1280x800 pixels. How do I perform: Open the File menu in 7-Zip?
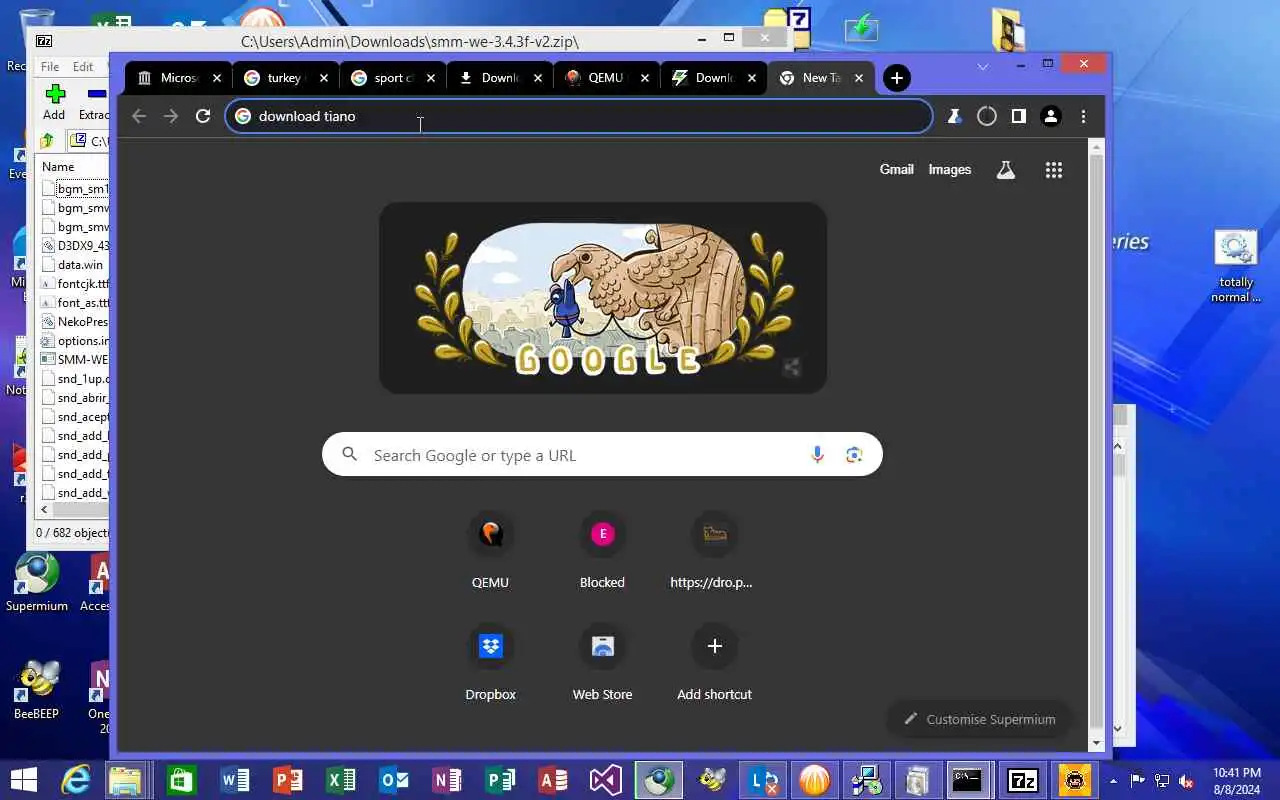point(50,67)
